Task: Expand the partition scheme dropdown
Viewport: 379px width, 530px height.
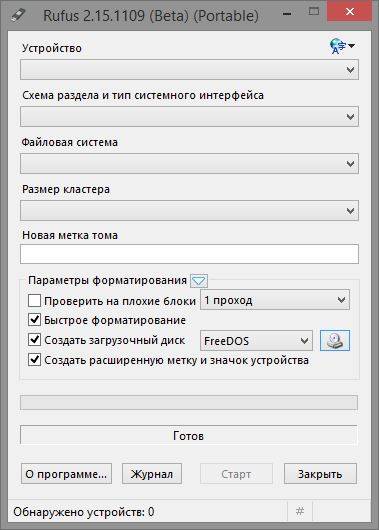Action: tap(189, 117)
